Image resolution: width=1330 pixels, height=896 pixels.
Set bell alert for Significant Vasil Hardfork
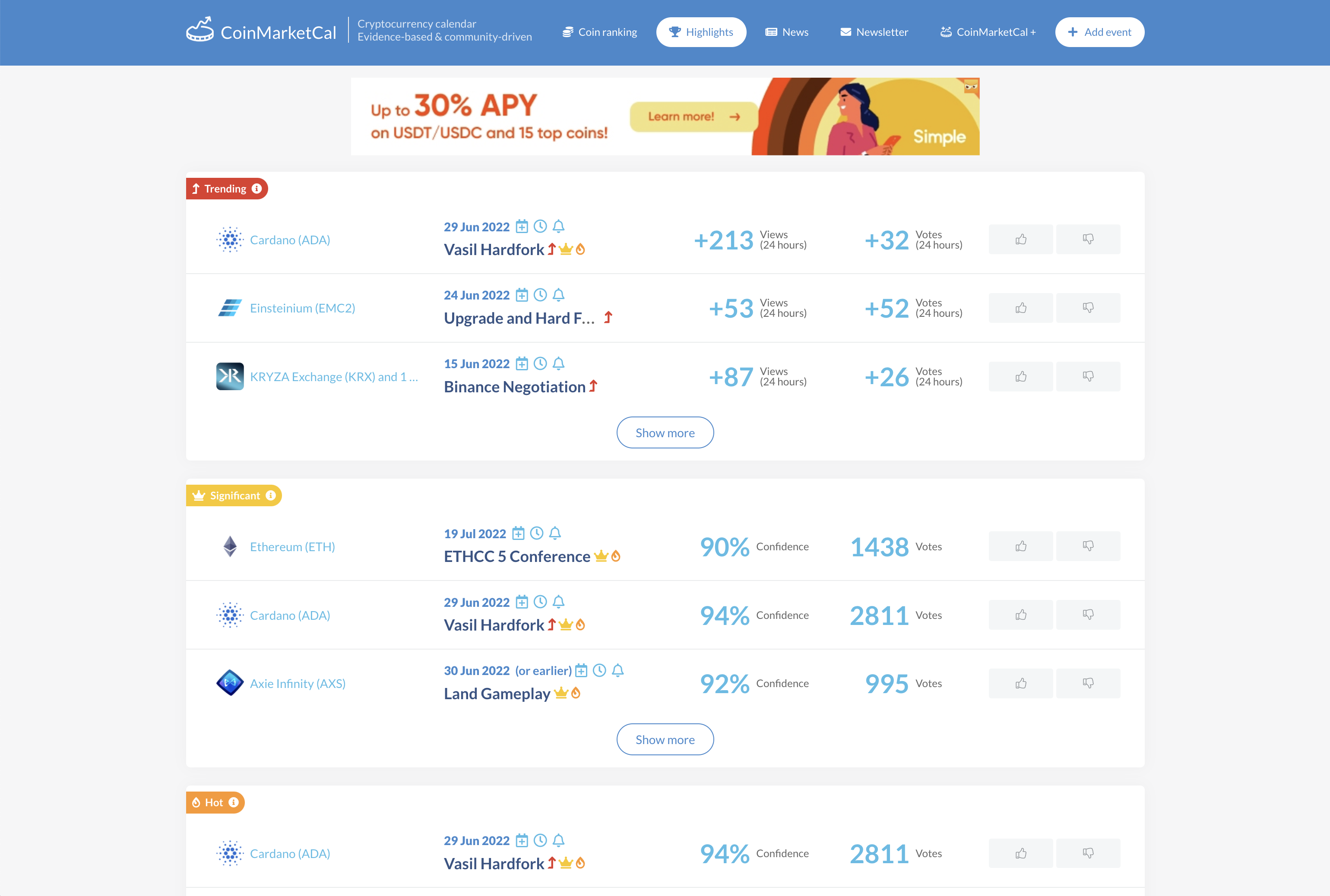click(x=558, y=602)
